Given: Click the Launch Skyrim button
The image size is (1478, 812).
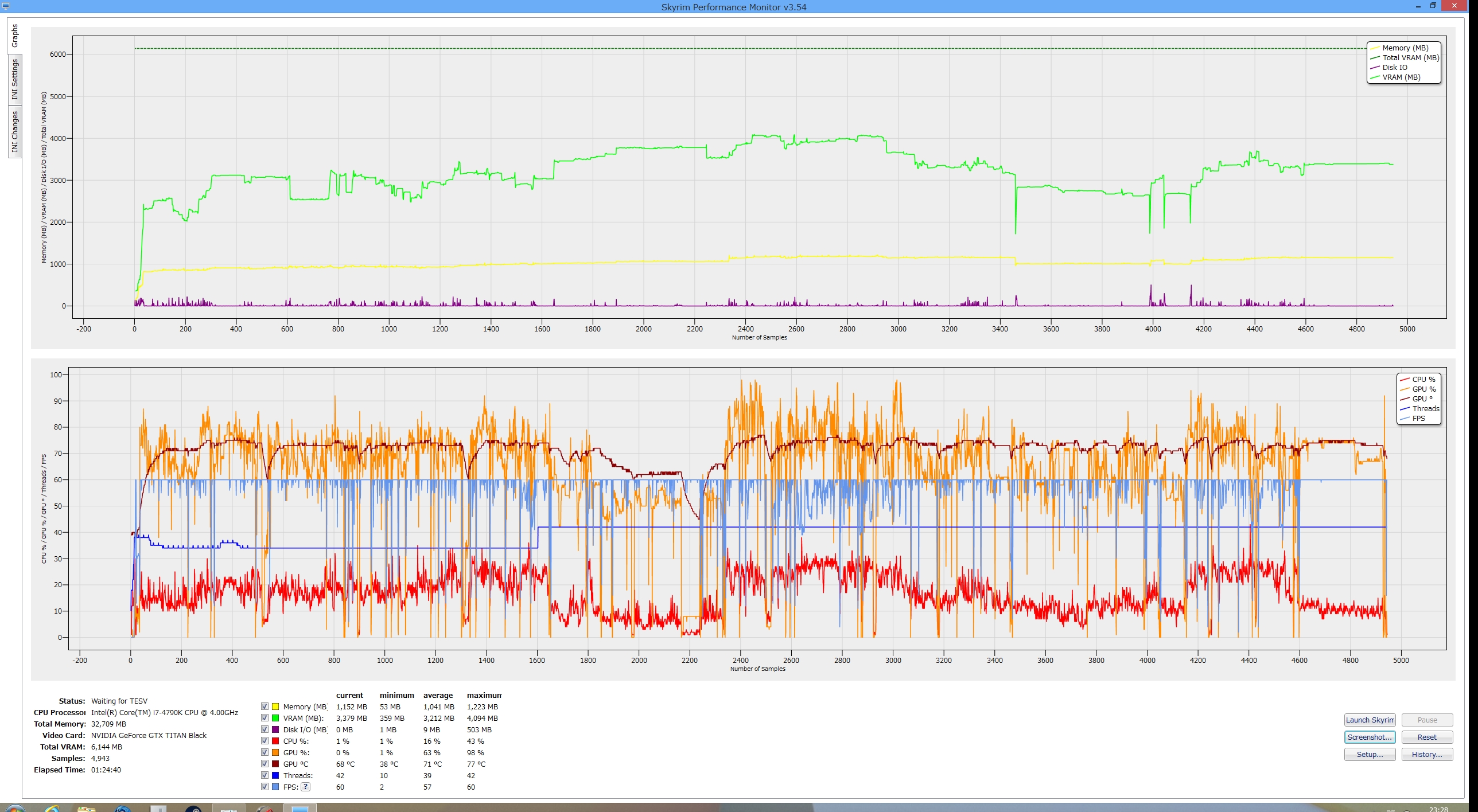Looking at the screenshot, I should coord(1370,720).
